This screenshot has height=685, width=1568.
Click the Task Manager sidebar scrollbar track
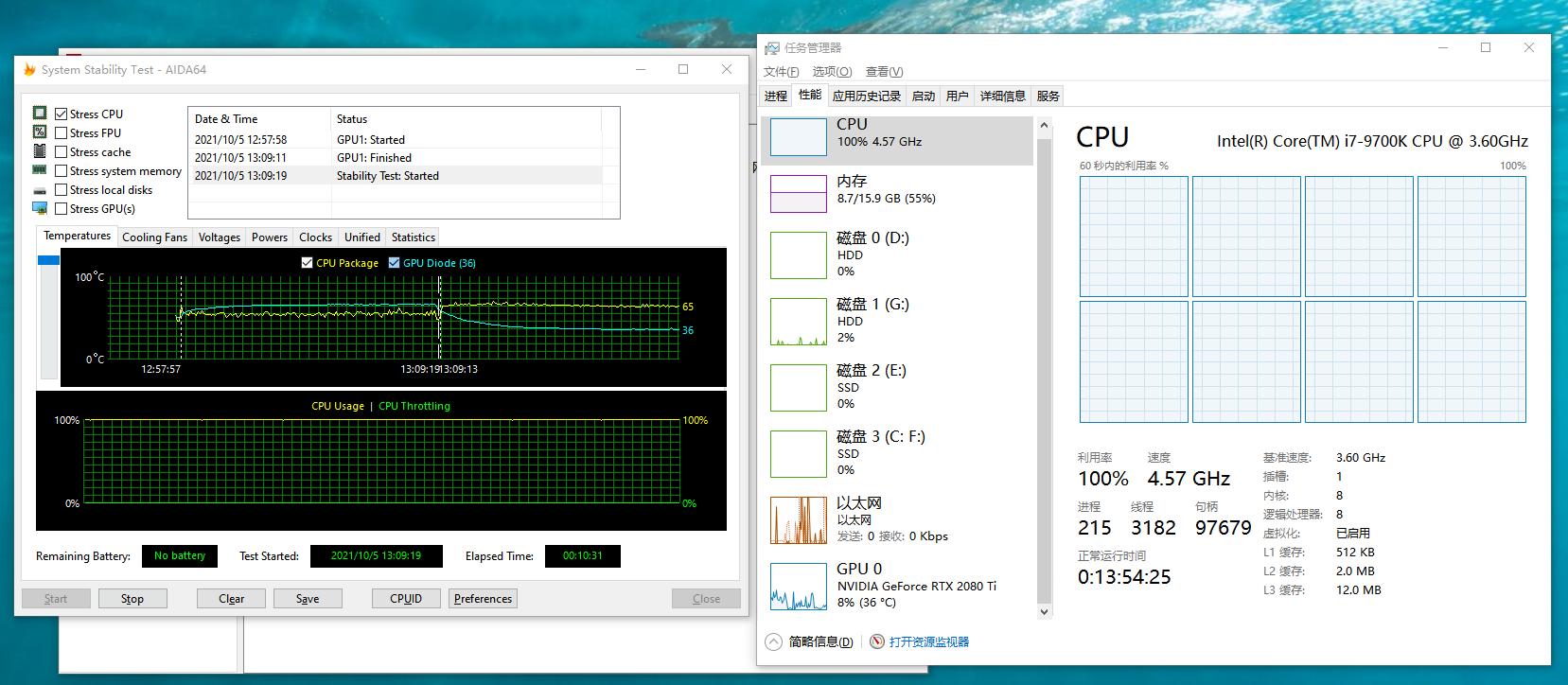[x=1045, y=369]
